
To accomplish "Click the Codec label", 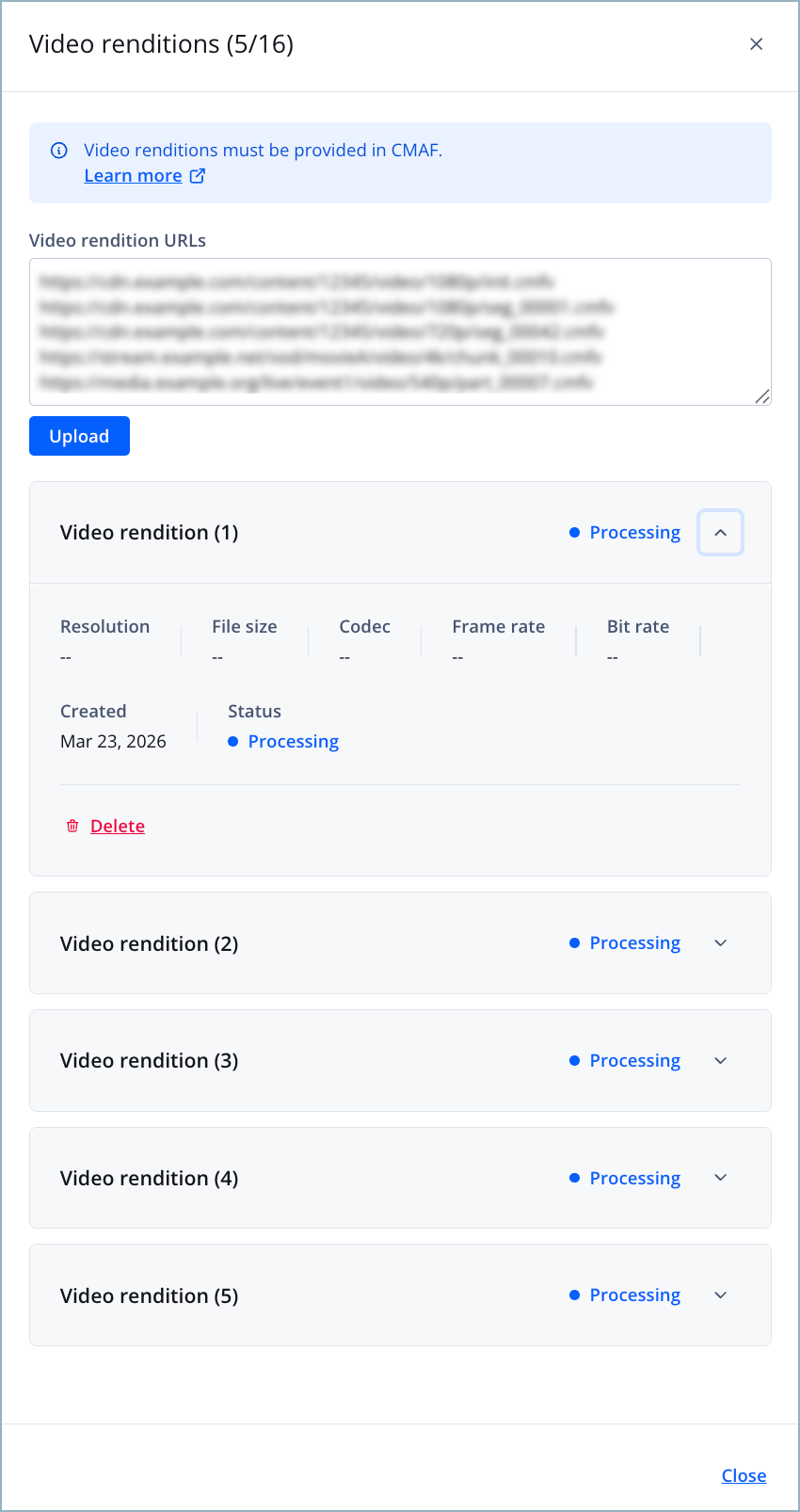I will [x=364, y=627].
